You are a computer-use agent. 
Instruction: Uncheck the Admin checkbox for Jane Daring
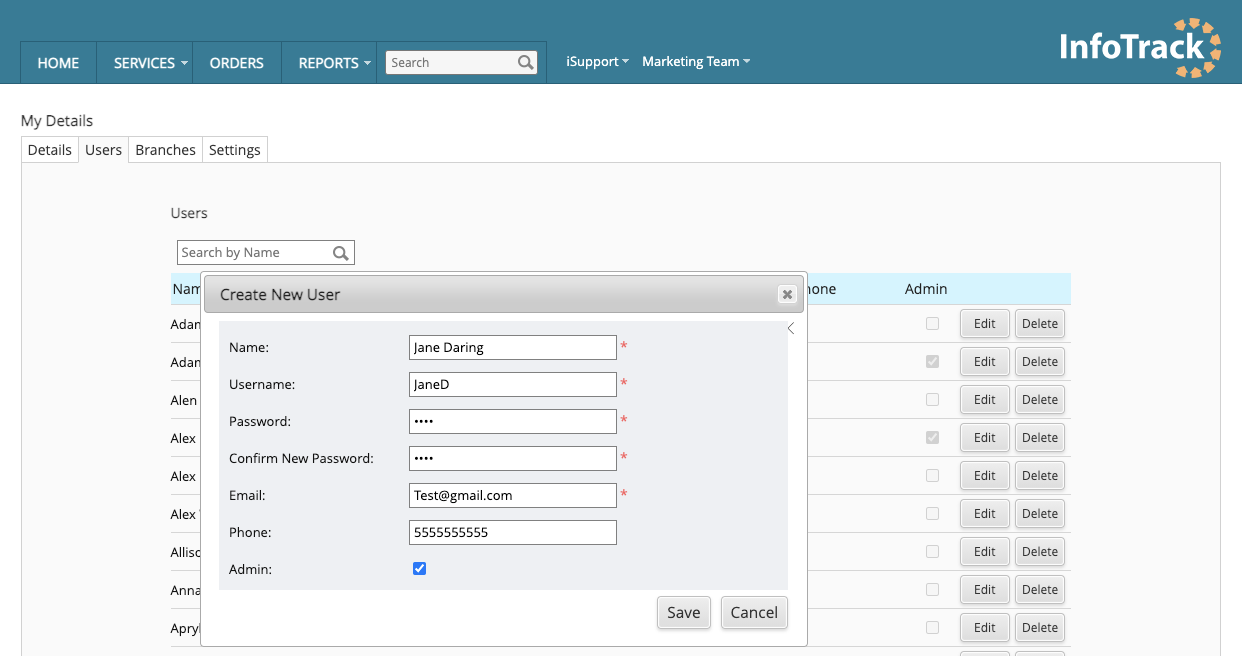[419, 568]
